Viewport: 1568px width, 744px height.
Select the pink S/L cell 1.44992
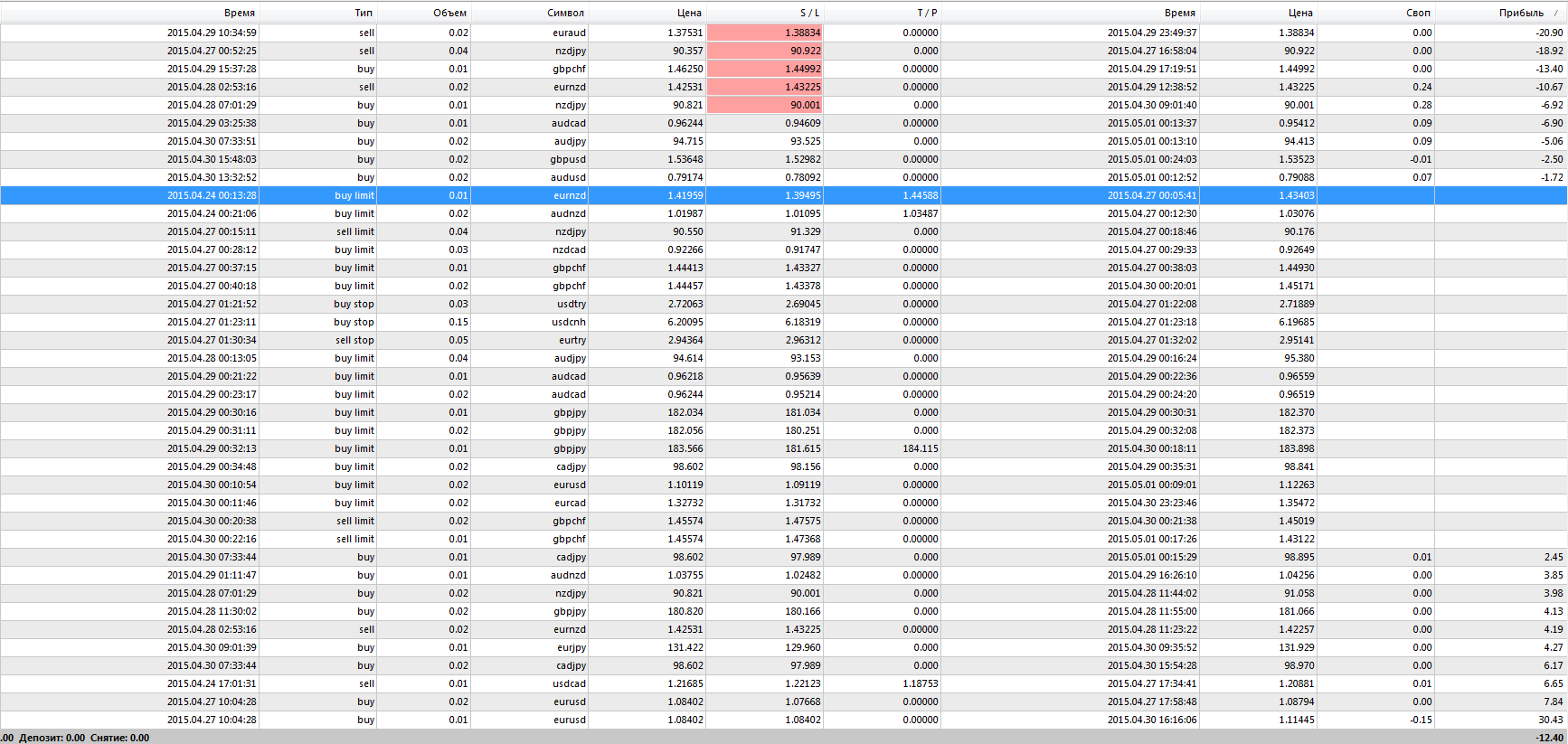coord(765,69)
